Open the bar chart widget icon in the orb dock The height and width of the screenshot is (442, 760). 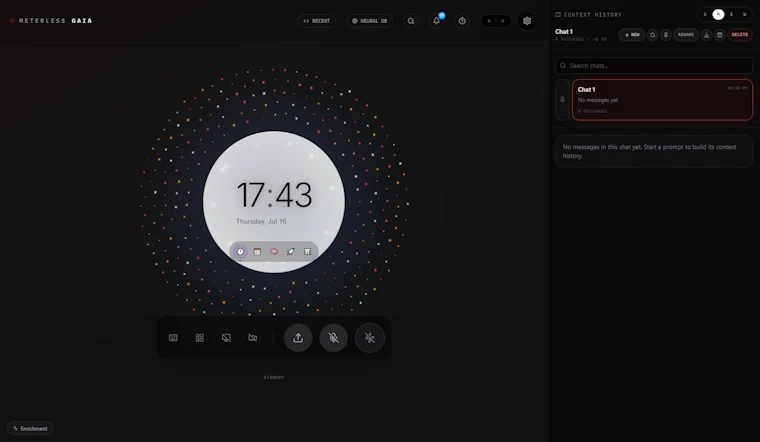(307, 252)
